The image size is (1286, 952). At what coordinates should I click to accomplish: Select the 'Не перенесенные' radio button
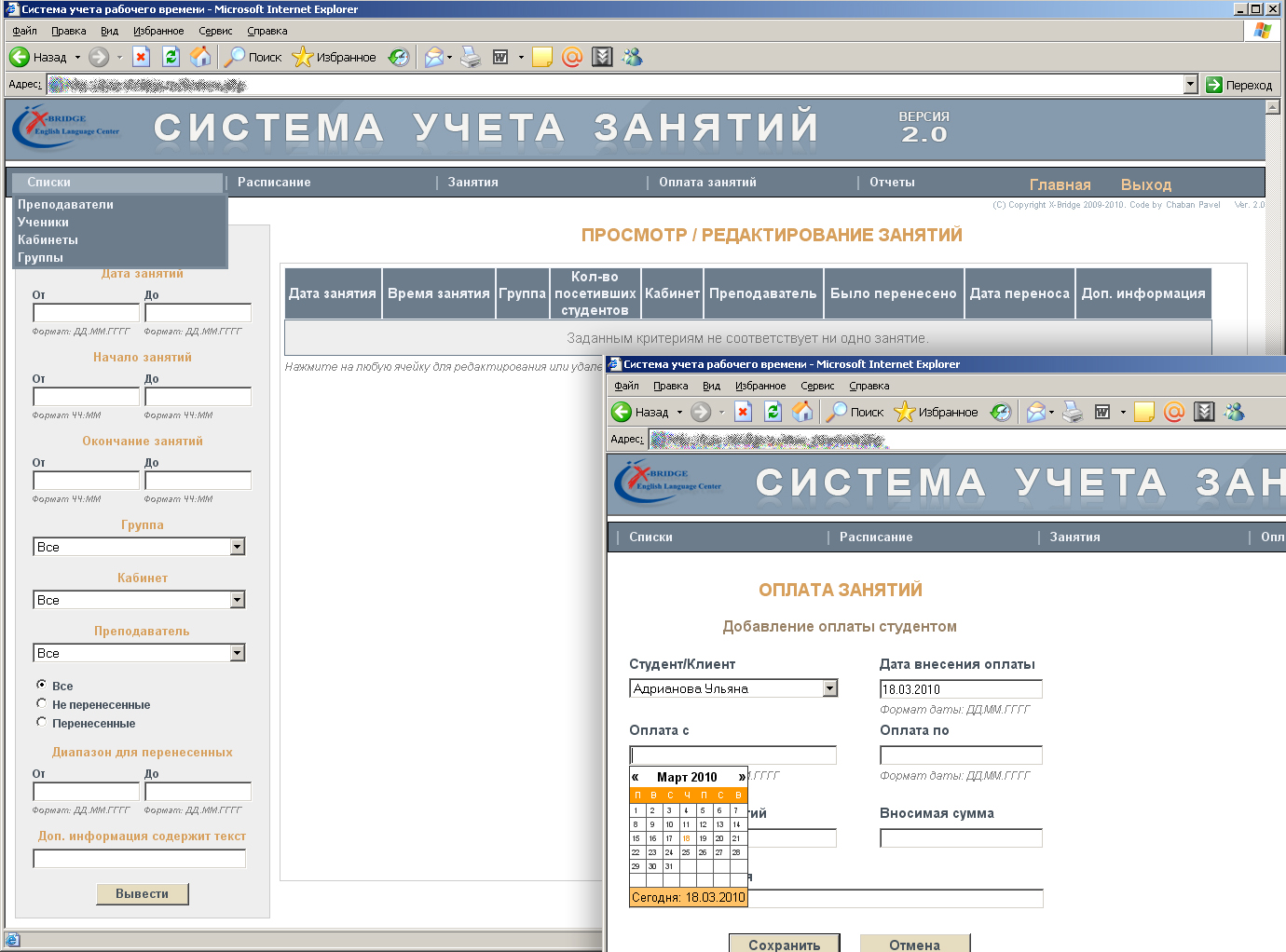pos(41,703)
